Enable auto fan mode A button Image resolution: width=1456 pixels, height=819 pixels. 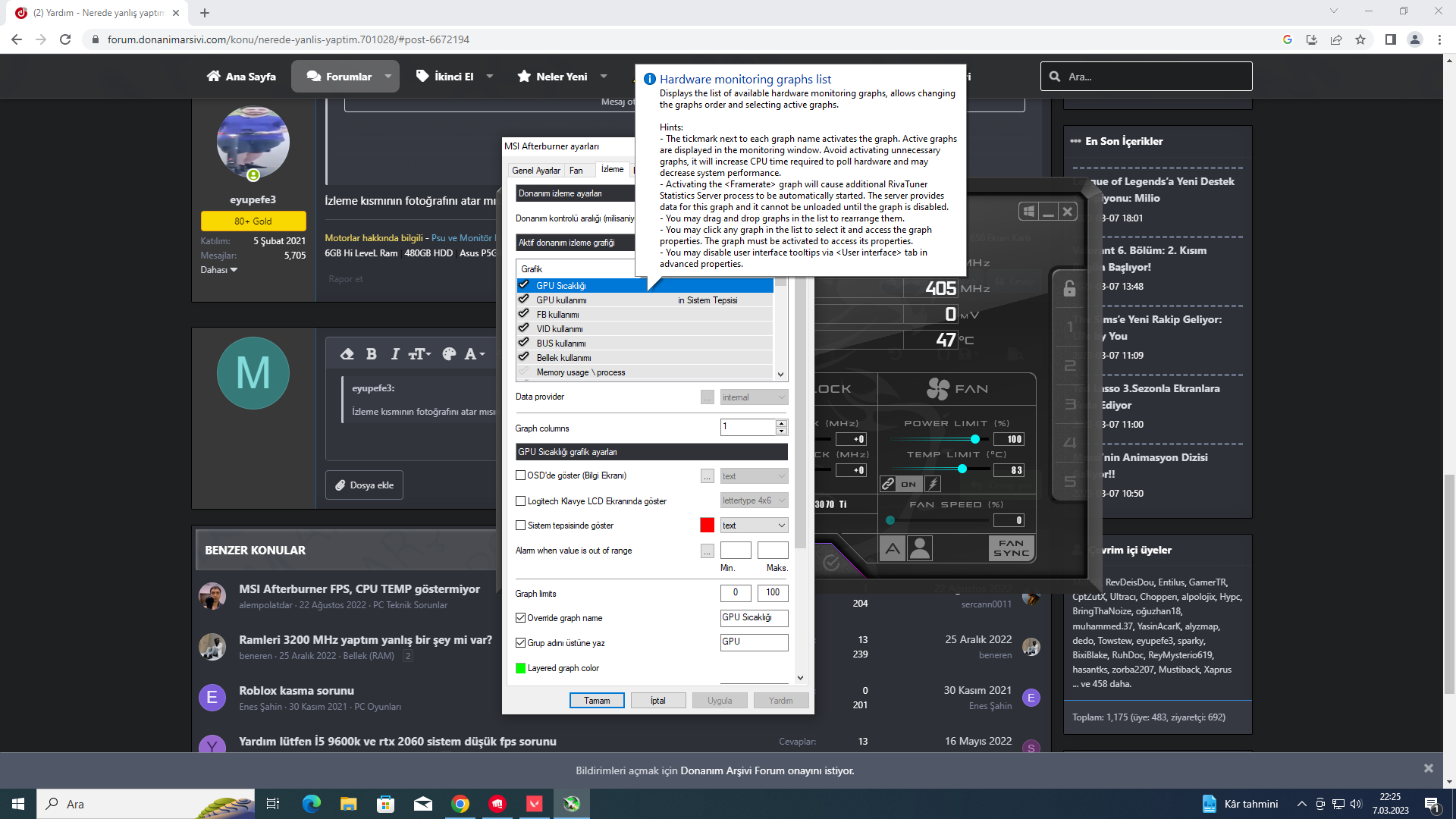tap(893, 548)
